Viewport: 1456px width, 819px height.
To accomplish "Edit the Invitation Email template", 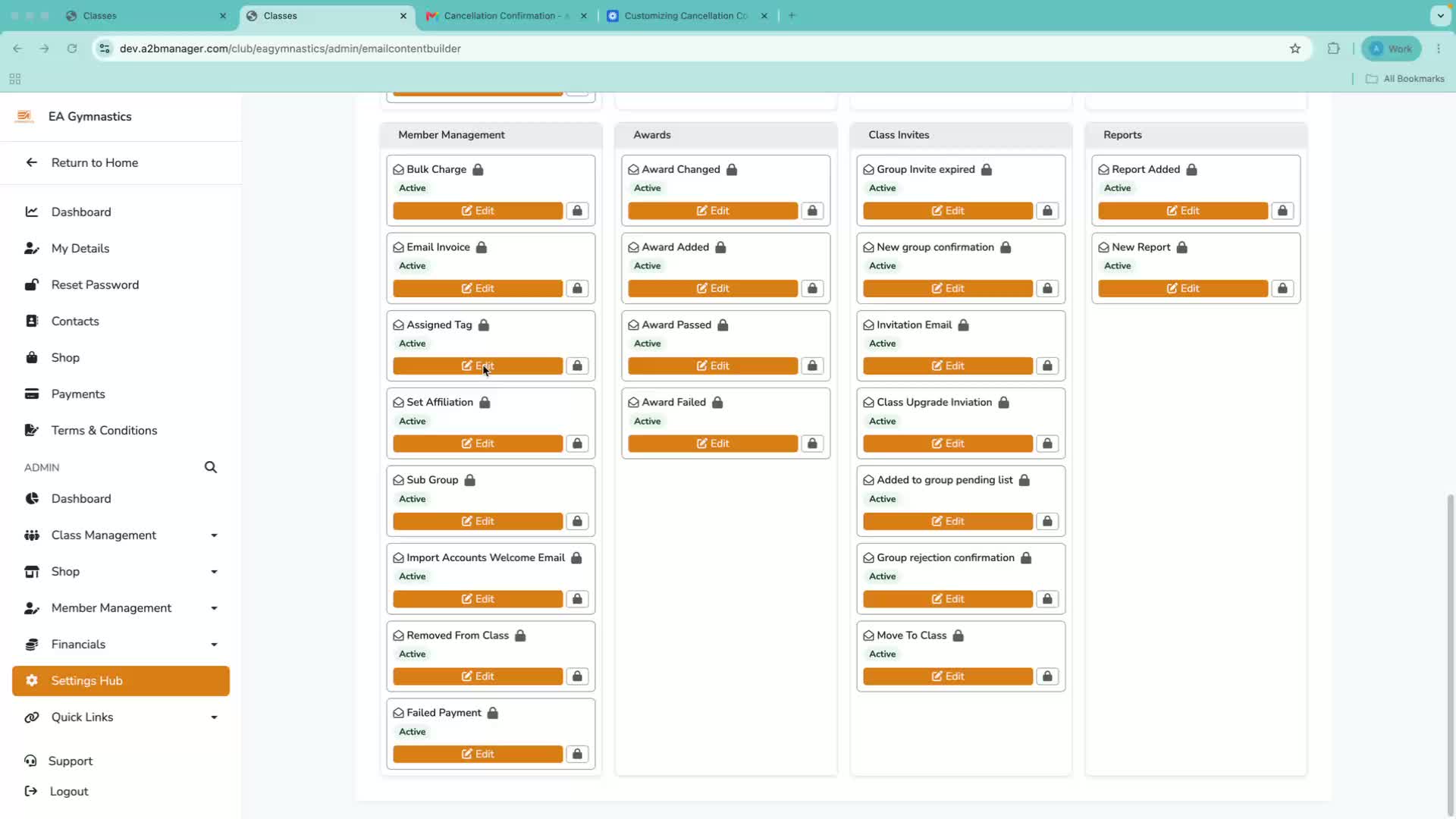I will point(948,366).
